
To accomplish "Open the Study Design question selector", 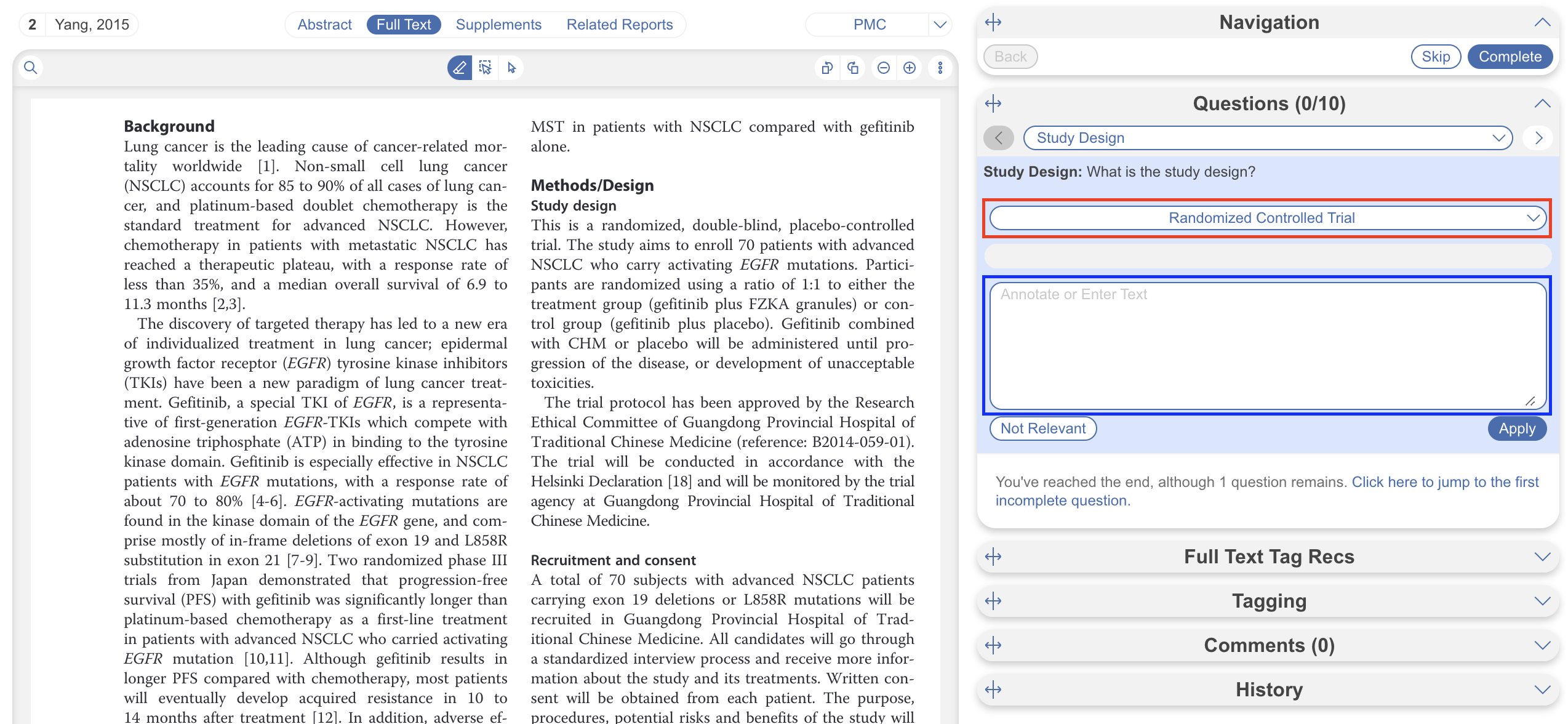I will tap(1268, 138).
